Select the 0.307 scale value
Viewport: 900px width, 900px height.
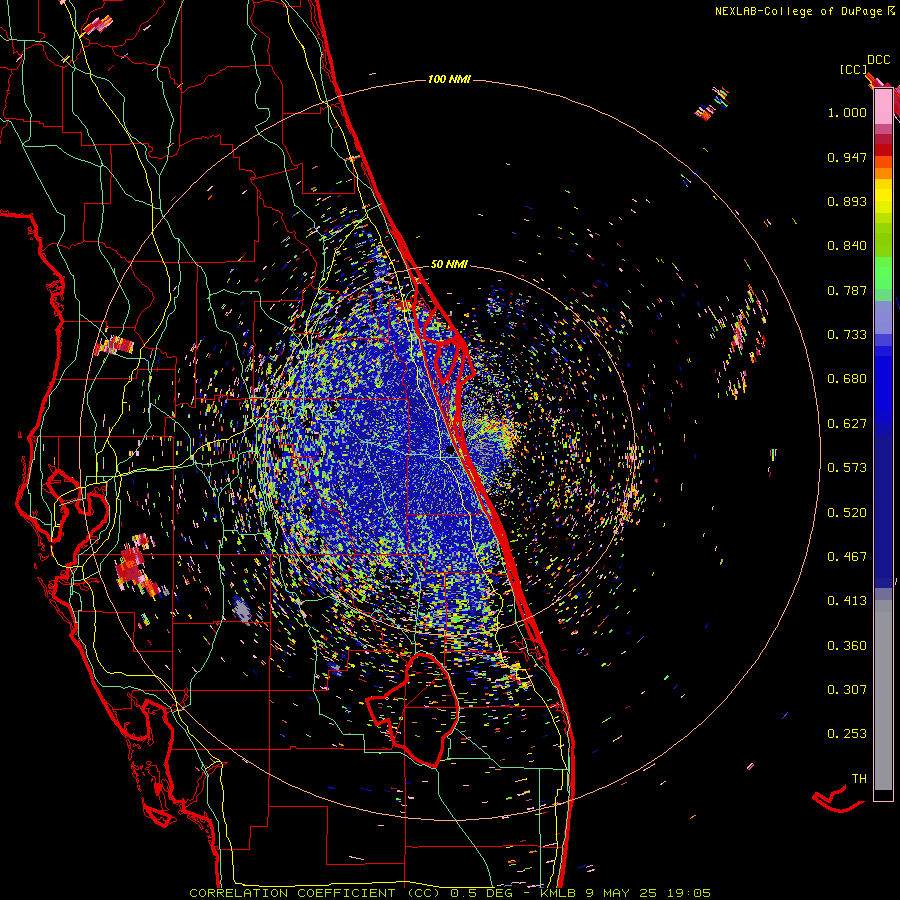tap(847, 690)
